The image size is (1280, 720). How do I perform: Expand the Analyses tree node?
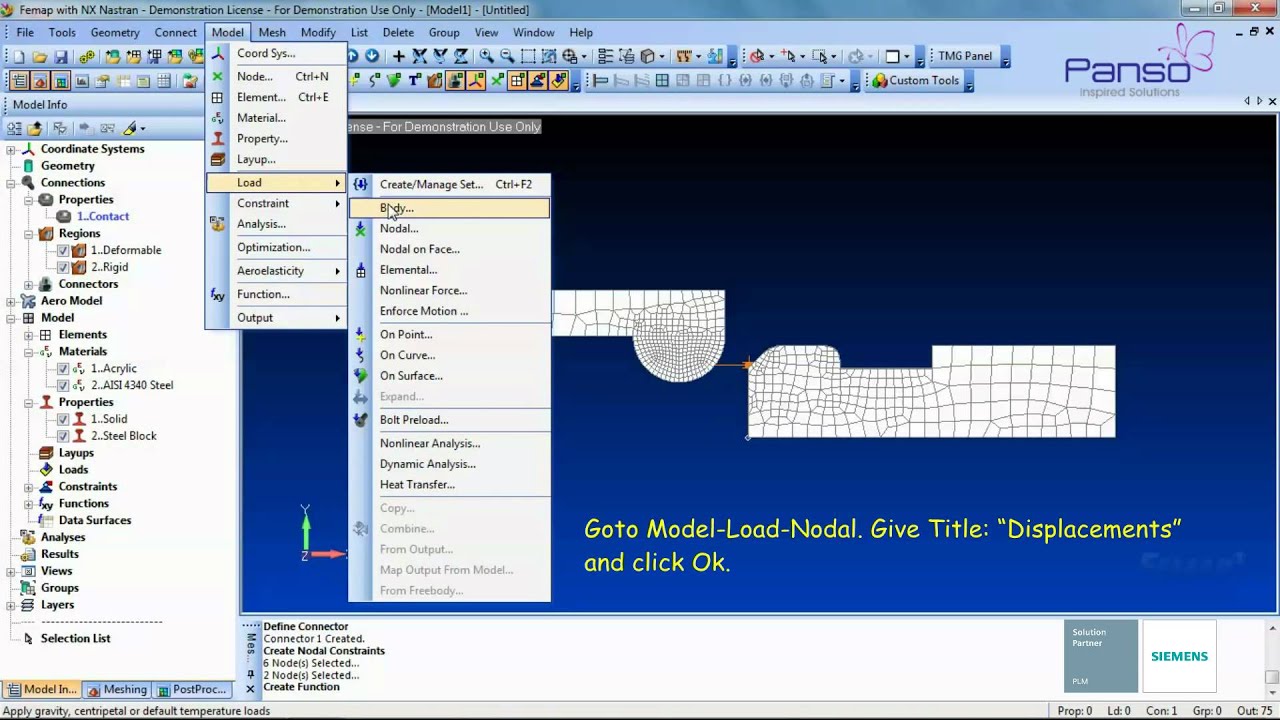11,538
